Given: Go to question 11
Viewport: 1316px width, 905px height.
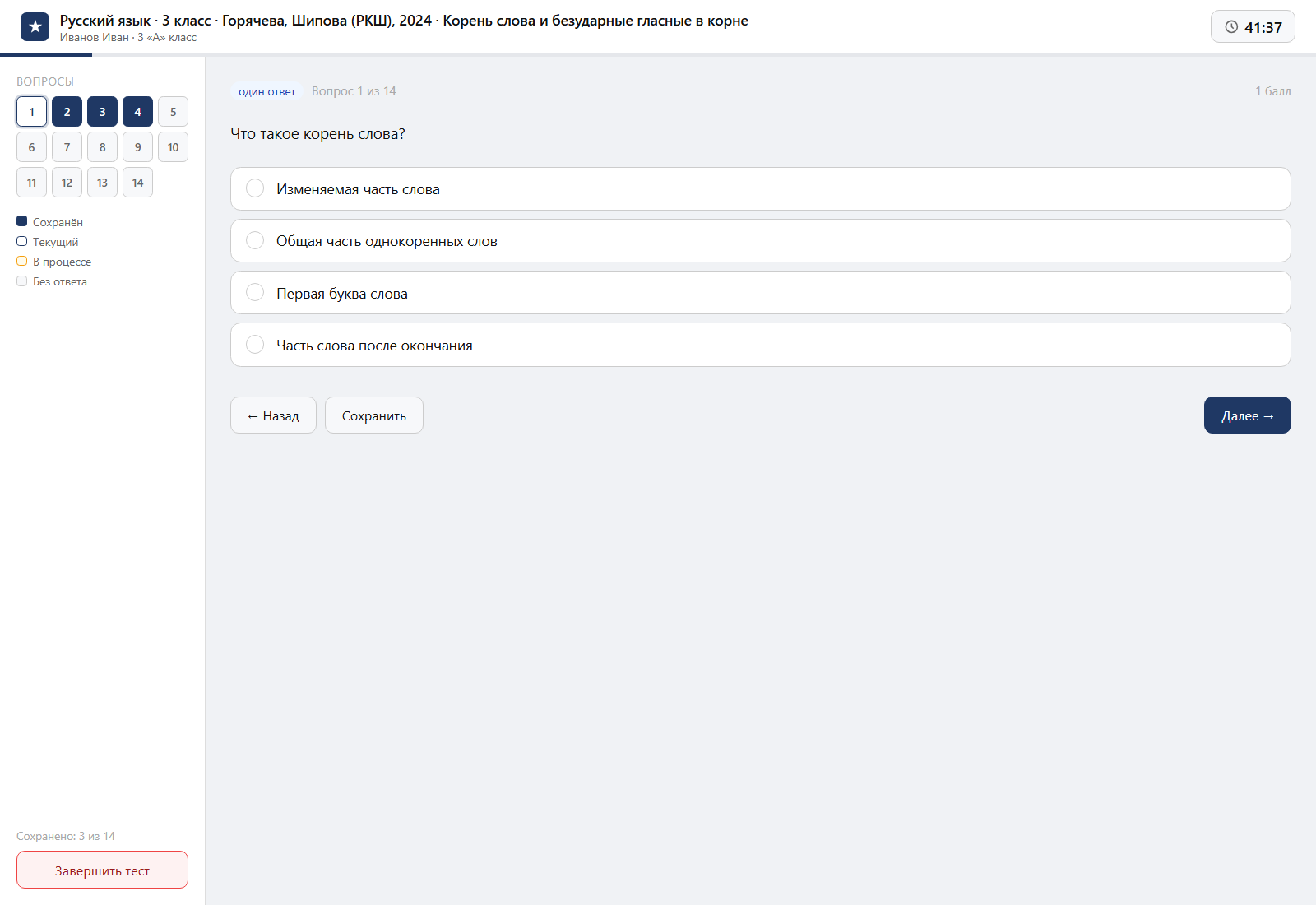Looking at the screenshot, I should [x=31, y=183].
